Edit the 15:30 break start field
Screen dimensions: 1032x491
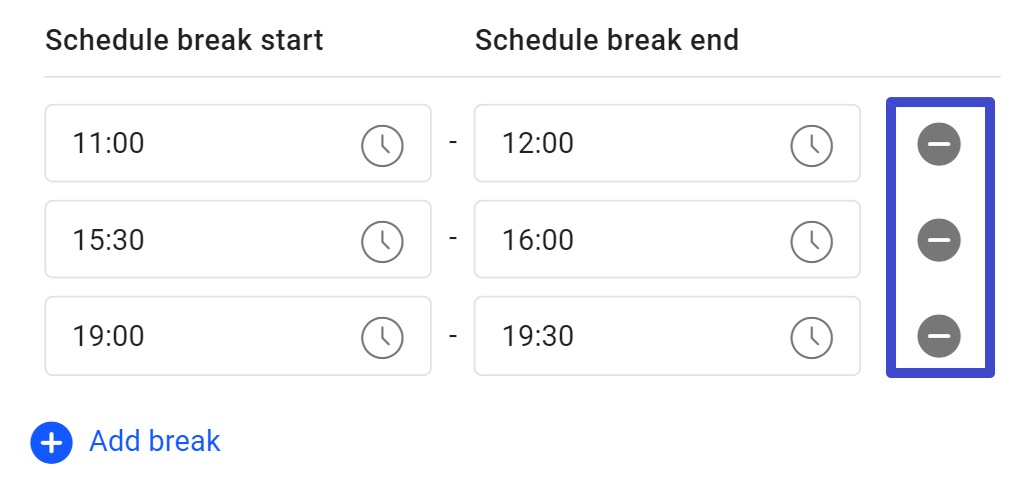pyautogui.click(x=238, y=239)
